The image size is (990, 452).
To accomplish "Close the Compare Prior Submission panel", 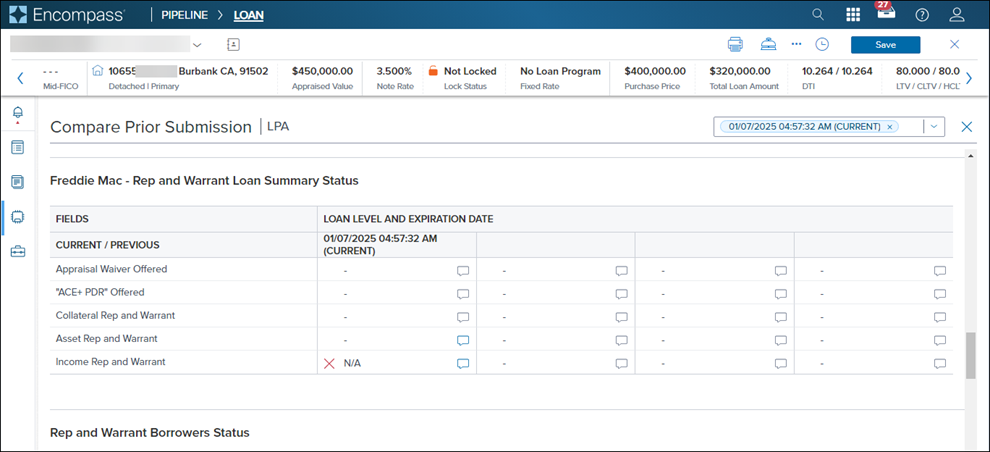I will tap(967, 127).
